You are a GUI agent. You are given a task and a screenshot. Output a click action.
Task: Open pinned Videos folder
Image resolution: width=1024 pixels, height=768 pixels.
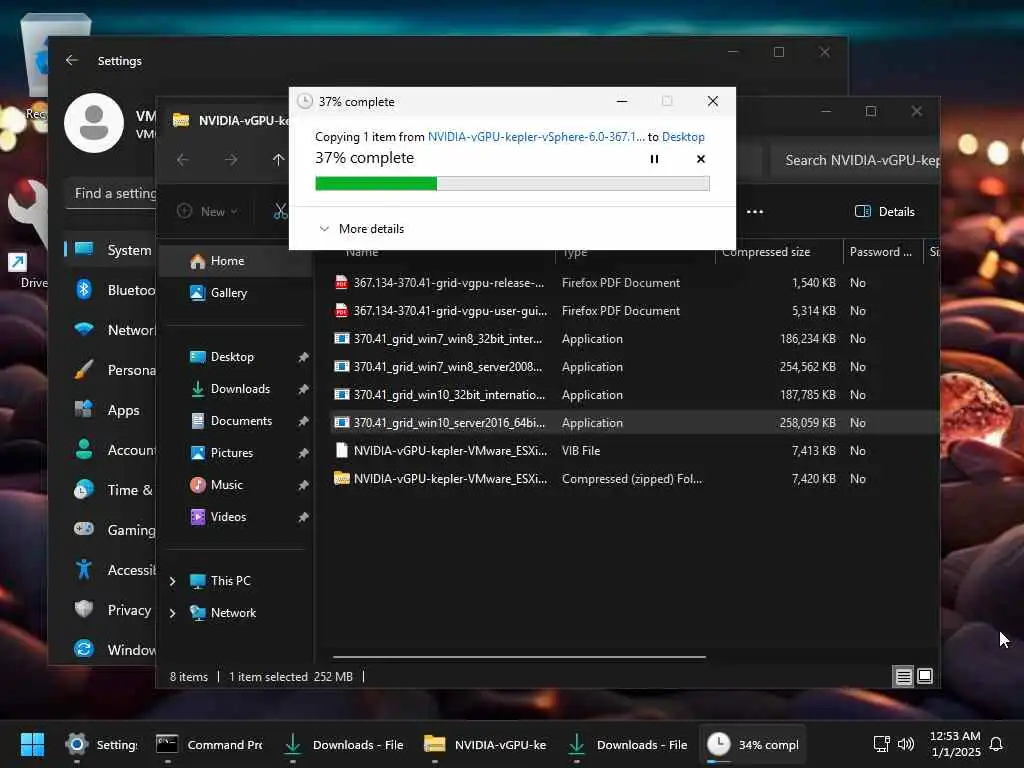tap(228, 517)
